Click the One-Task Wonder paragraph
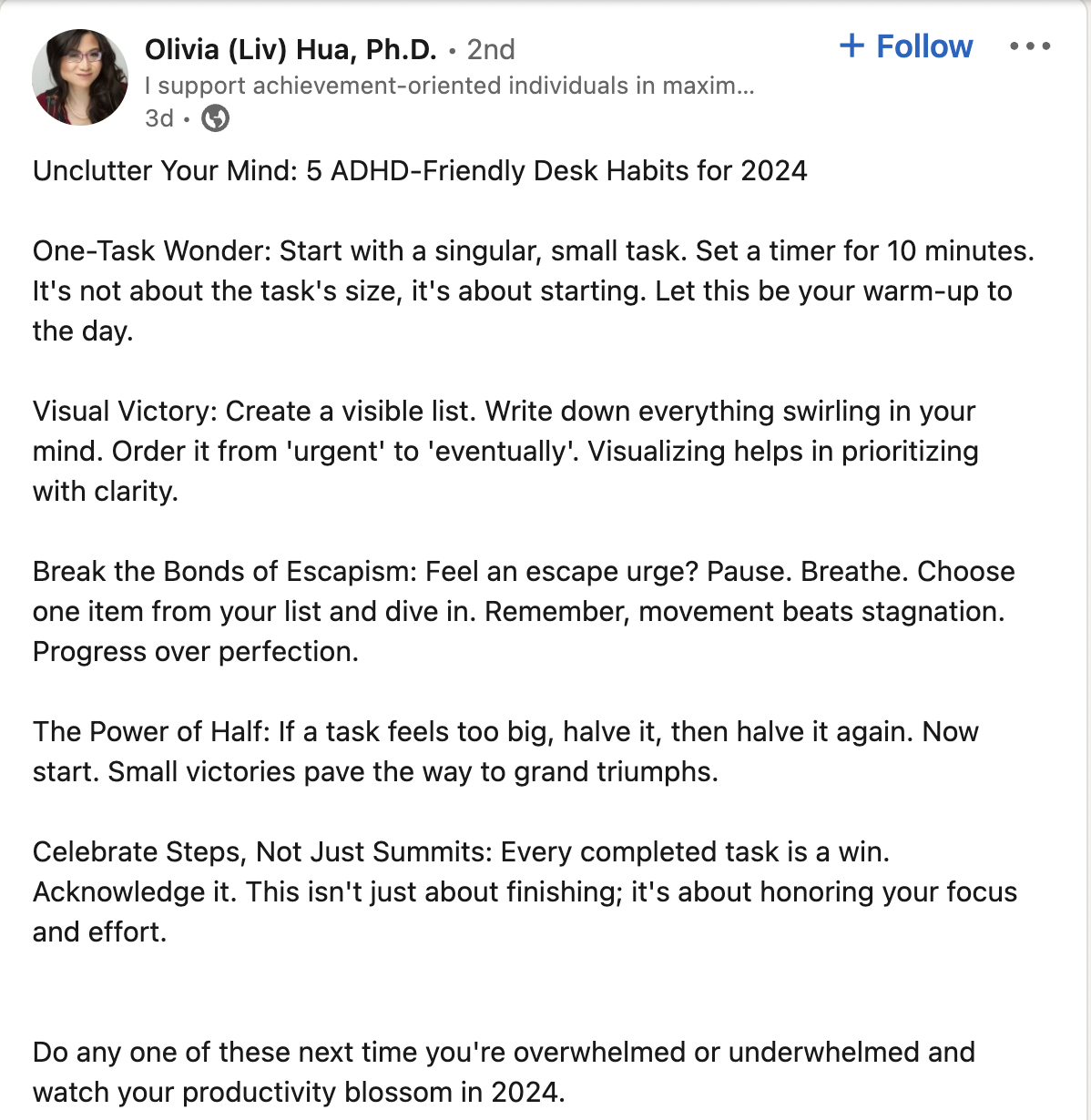The height and width of the screenshot is (1120, 1091). pyautogui.click(x=534, y=291)
